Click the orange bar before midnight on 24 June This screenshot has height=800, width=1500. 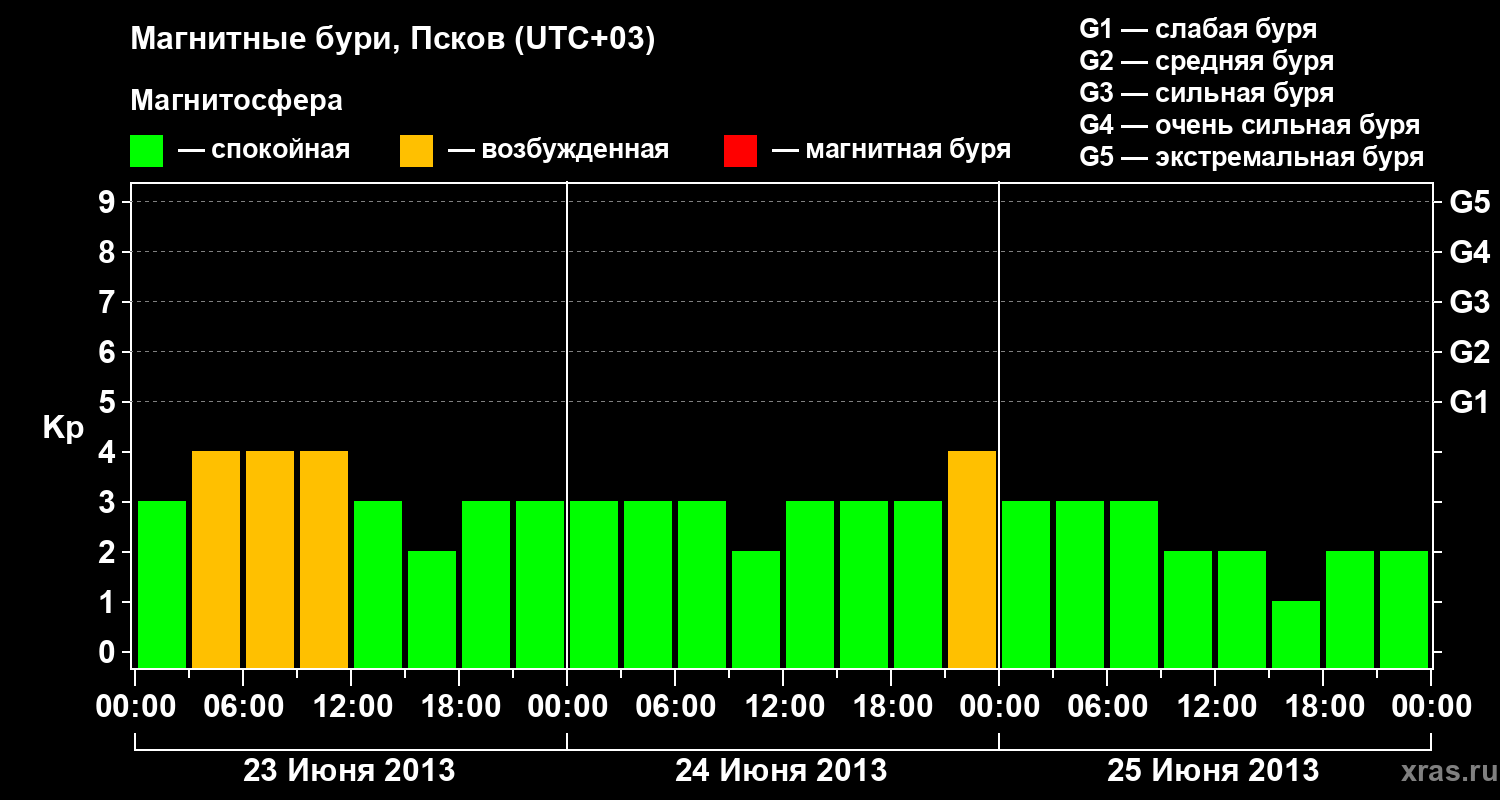coord(972,559)
